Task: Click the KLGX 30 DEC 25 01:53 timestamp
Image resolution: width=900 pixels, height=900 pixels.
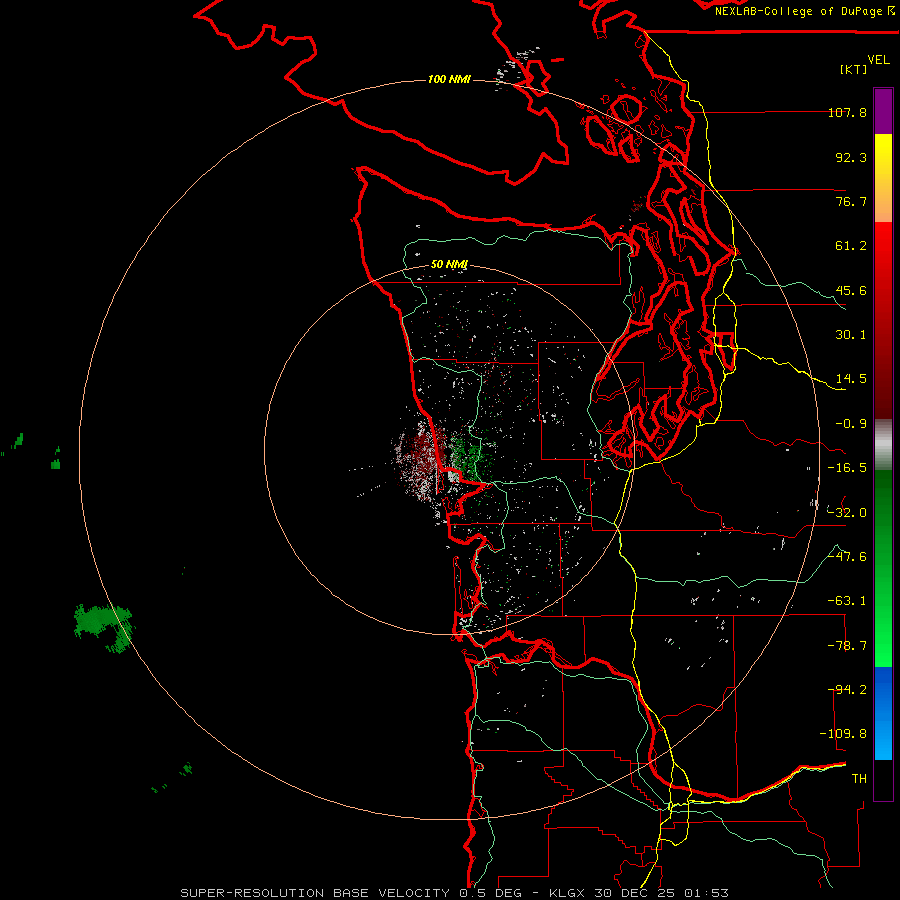Action: pyautogui.click(x=639, y=893)
